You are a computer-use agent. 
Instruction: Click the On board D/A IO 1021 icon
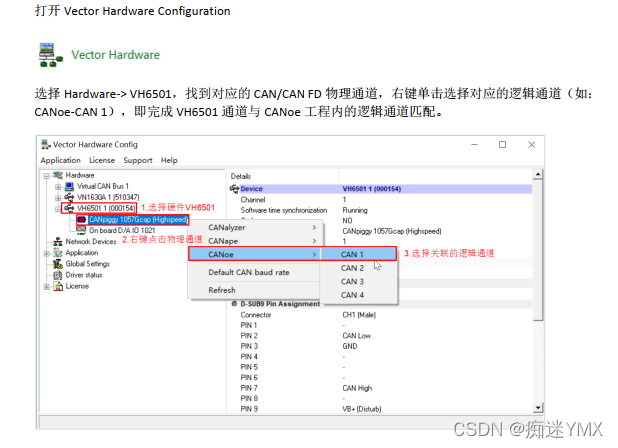[x=82, y=230]
